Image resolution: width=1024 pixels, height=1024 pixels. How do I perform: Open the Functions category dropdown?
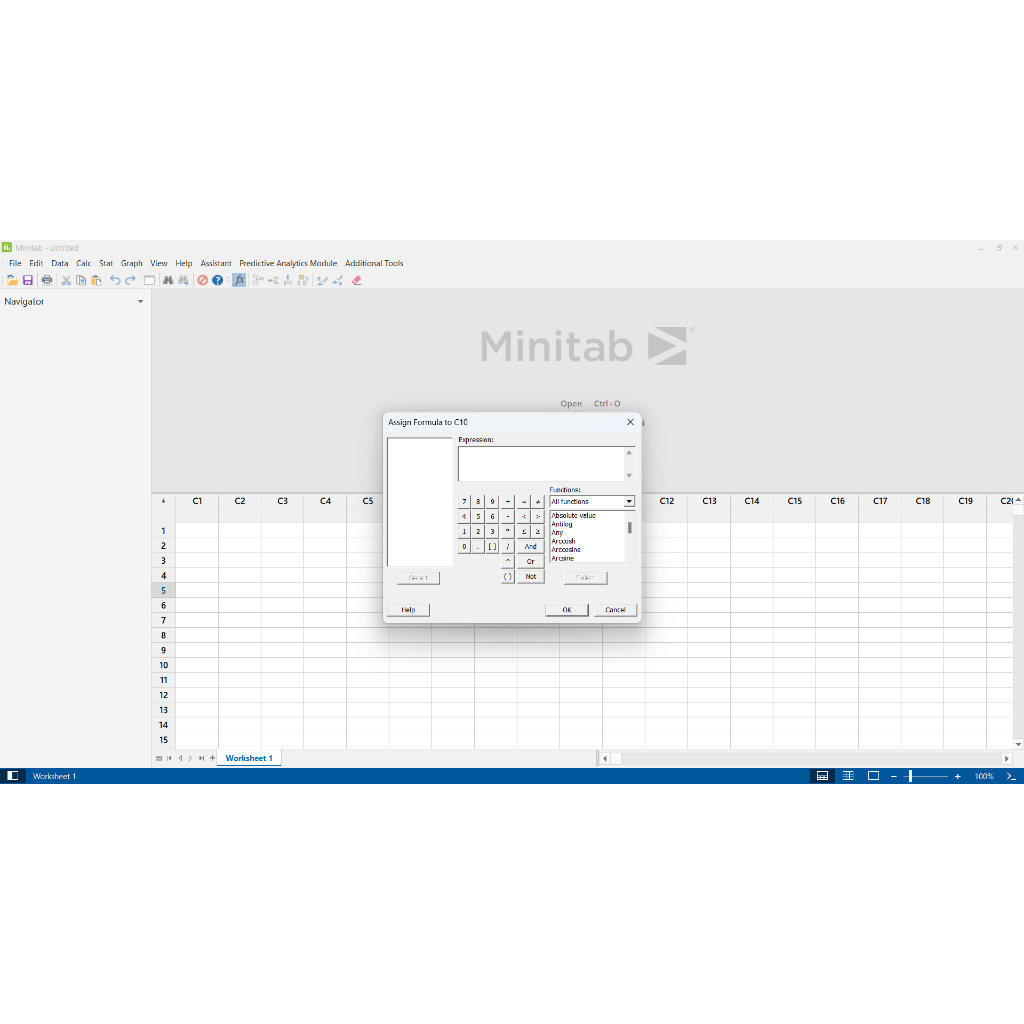click(x=629, y=502)
